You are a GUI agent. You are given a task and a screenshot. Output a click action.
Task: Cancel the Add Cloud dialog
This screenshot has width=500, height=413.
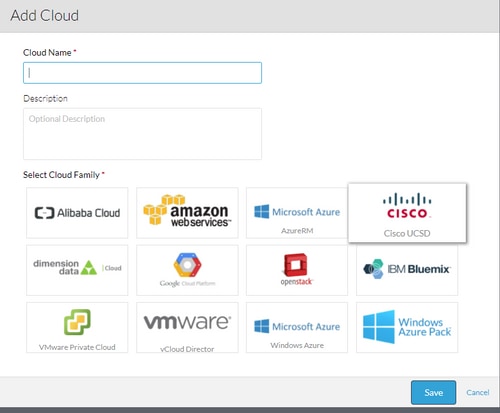click(478, 392)
